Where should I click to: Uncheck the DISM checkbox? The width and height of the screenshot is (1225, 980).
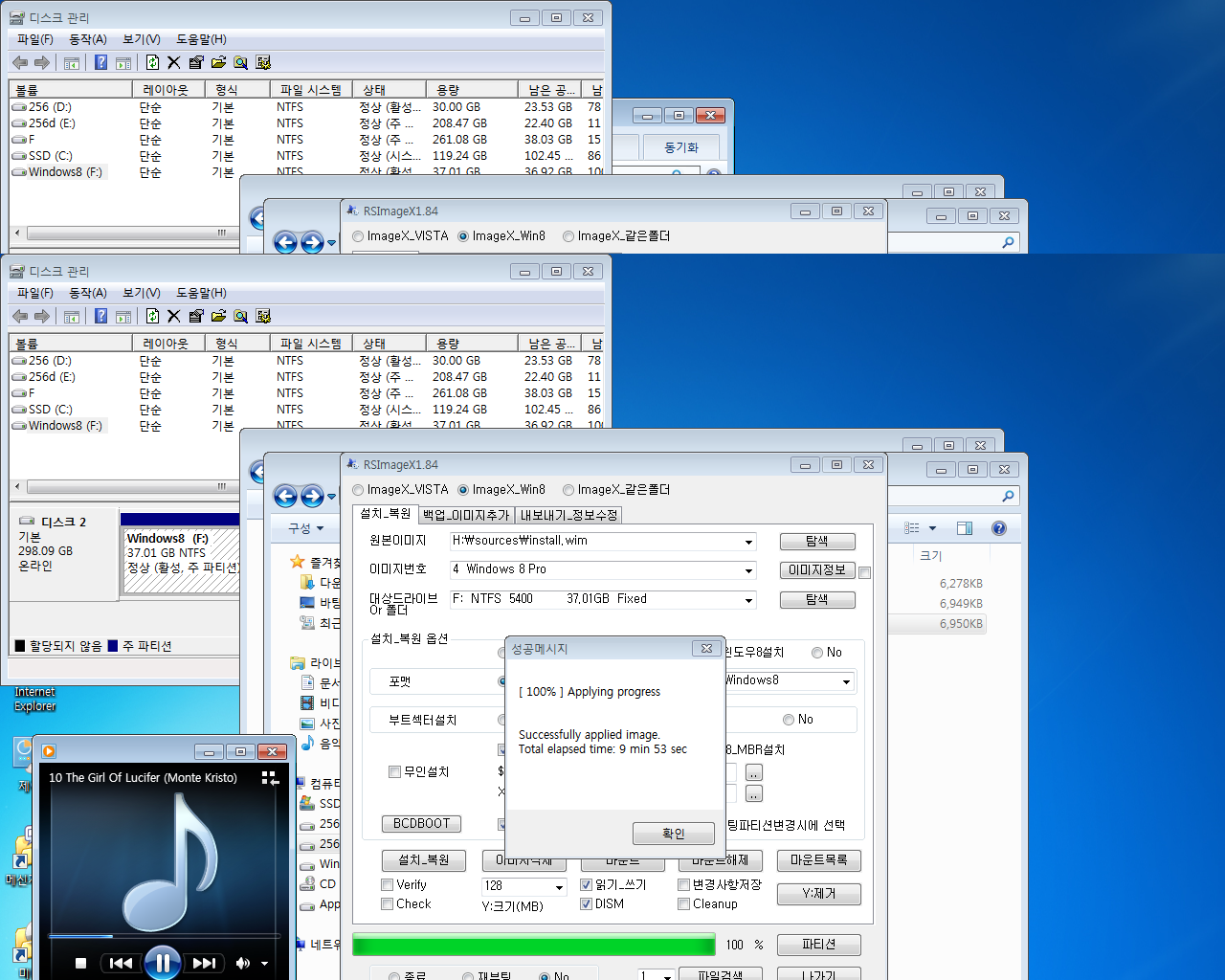click(x=586, y=903)
